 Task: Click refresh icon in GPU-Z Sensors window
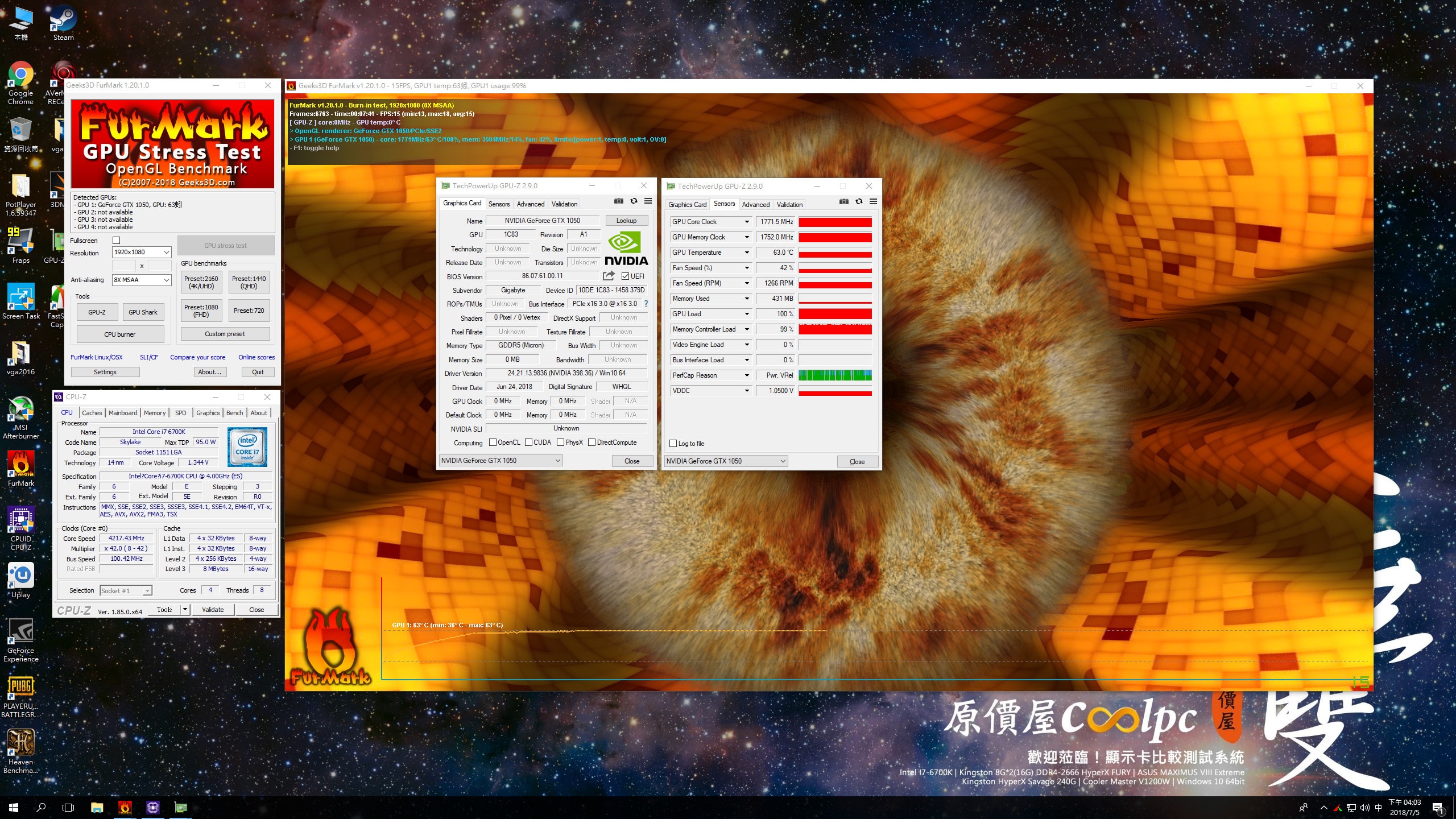[x=859, y=201]
